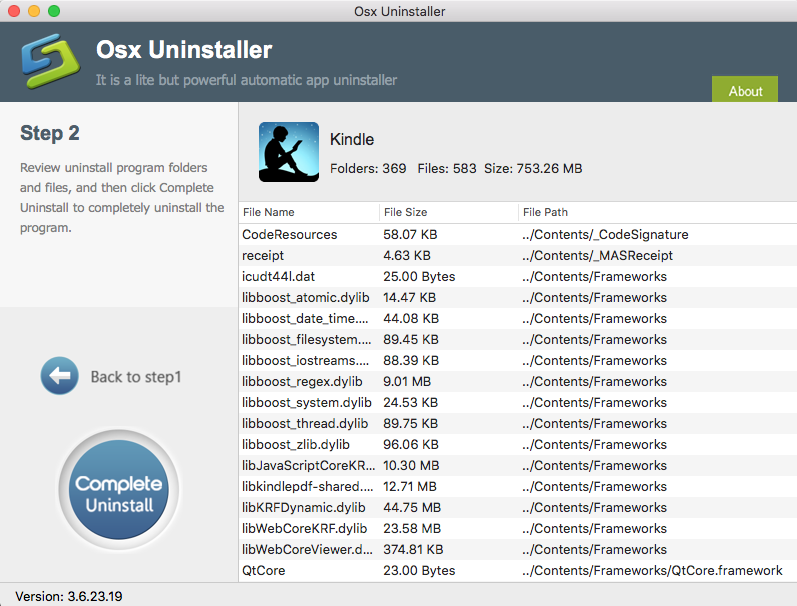
Task: Minimize the window with yellow button
Action: click(34, 11)
